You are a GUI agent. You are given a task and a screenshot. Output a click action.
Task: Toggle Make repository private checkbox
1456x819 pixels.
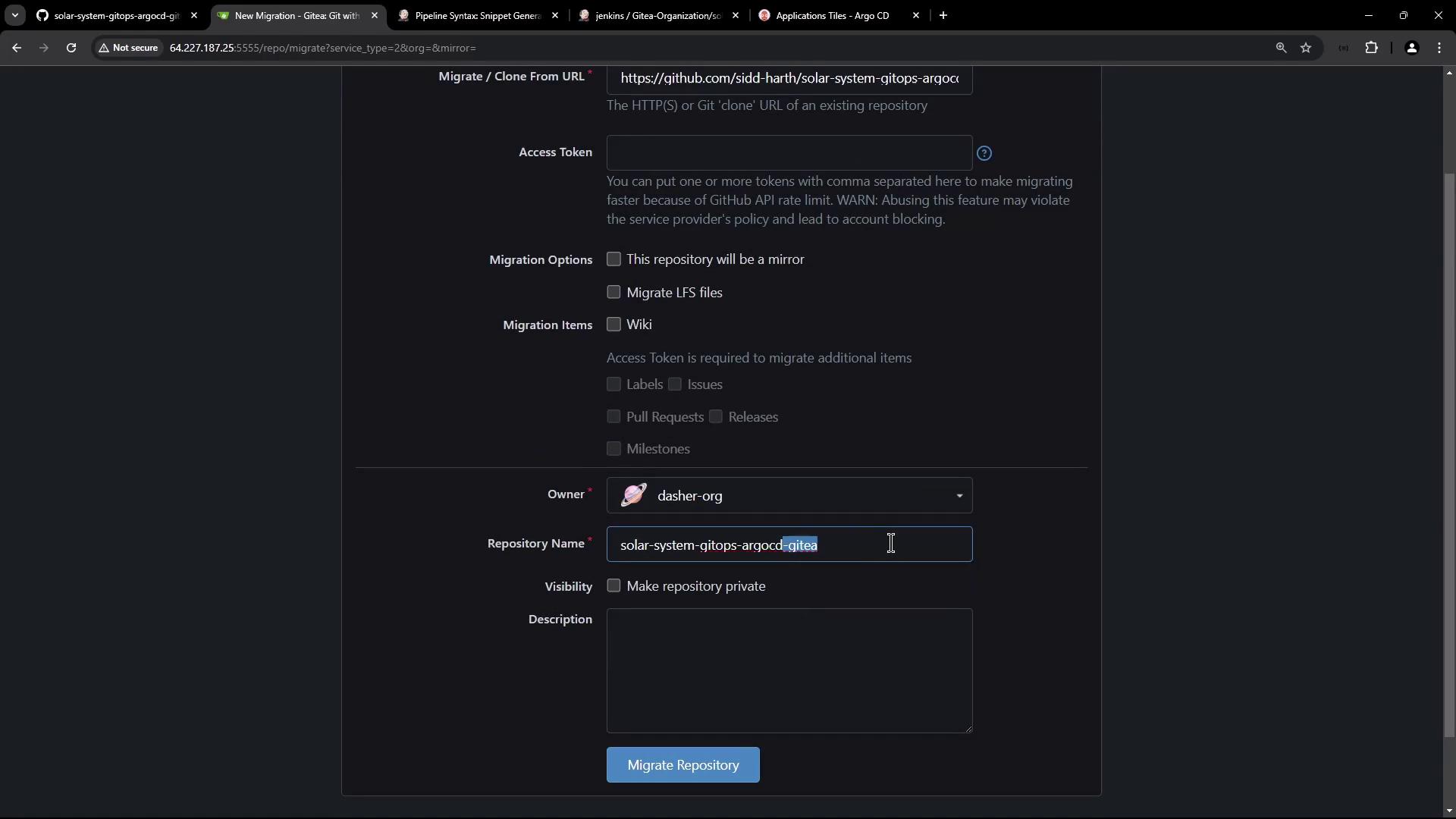(x=613, y=585)
